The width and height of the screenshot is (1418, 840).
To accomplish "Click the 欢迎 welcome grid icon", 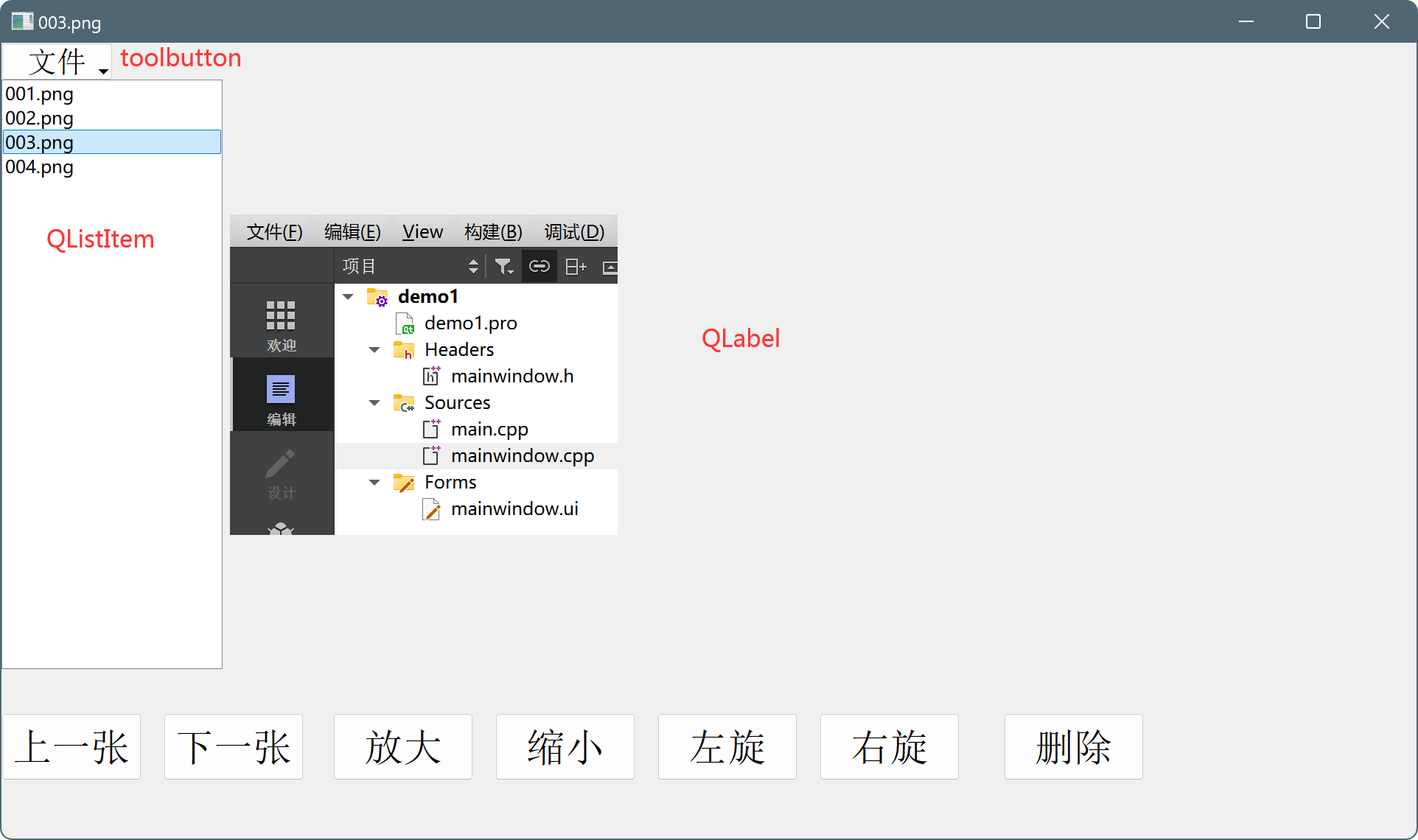I will click(x=281, y=316).
